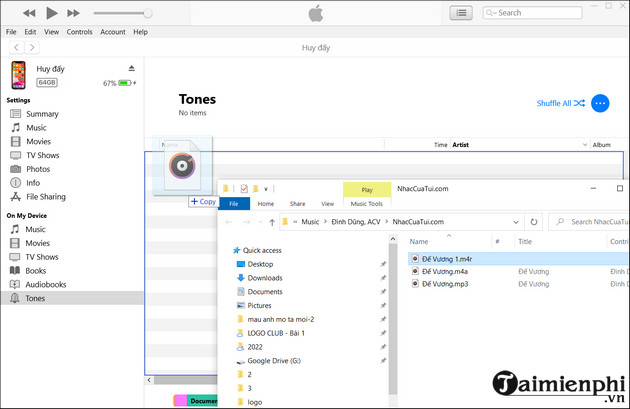Open the blue more options button

(x=600, y=103)
